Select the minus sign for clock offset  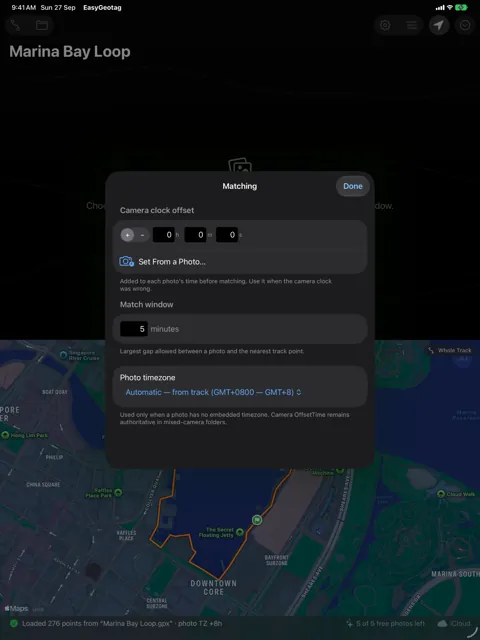[x=142, y=235]
